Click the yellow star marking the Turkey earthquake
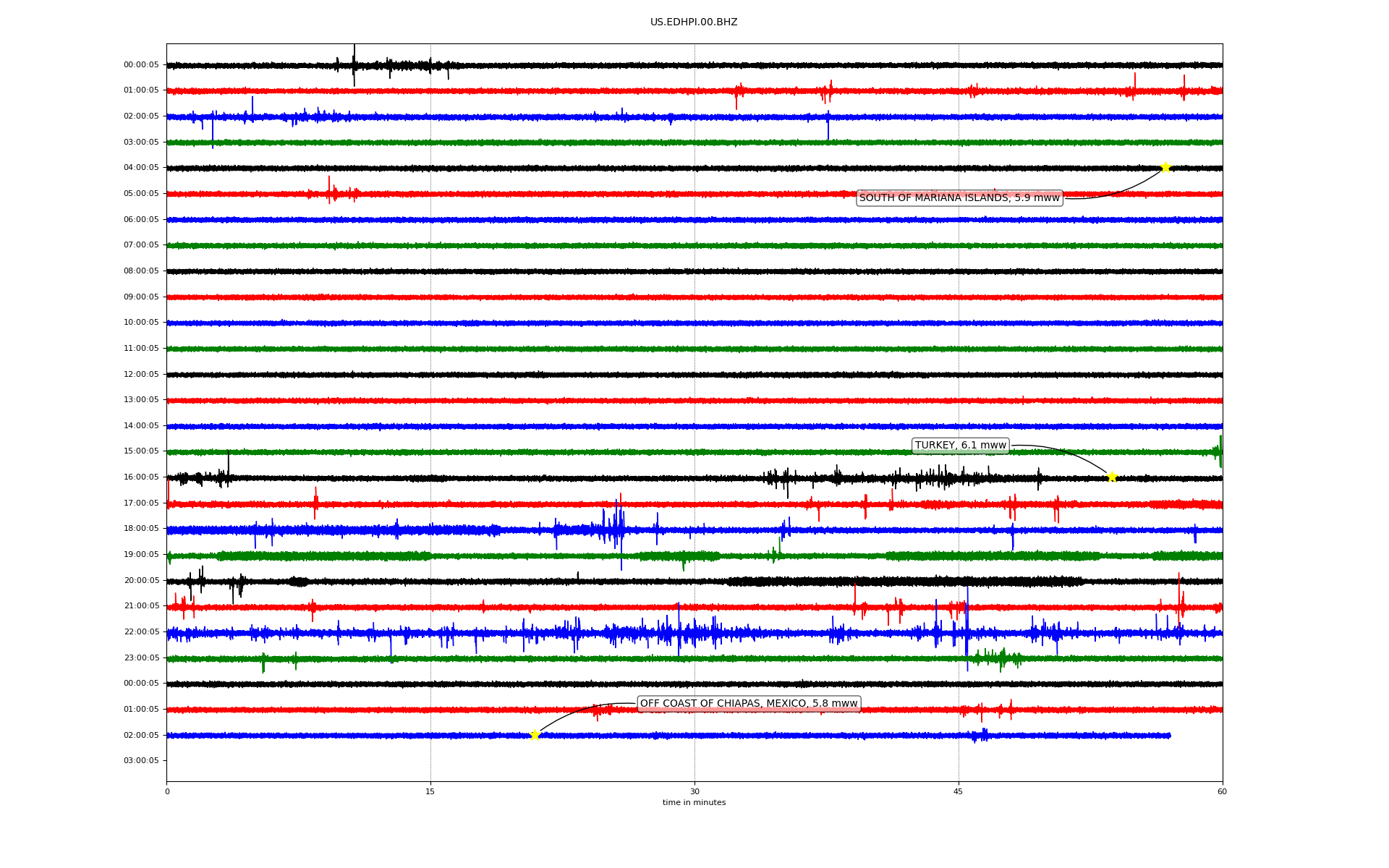The width and height of the screenshot is (1389, 868). (1112, 477)
